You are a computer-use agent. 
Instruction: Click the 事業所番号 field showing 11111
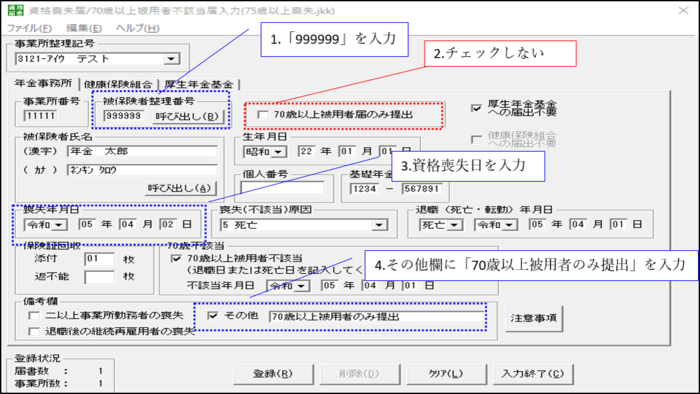[40, 116]
